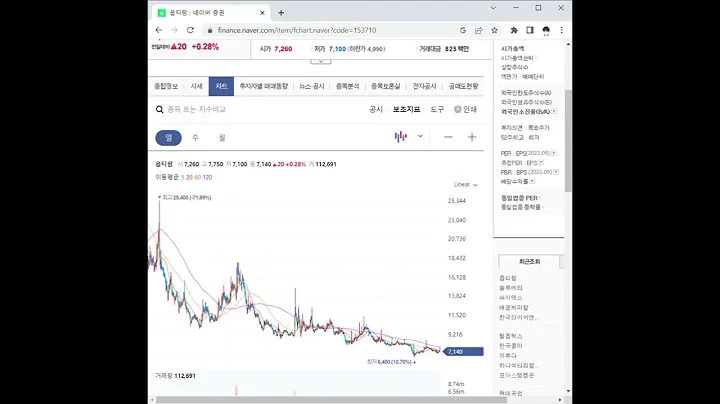Click the finance.naver.com address bar
The image size is (720, 404).
click(297, 30)
